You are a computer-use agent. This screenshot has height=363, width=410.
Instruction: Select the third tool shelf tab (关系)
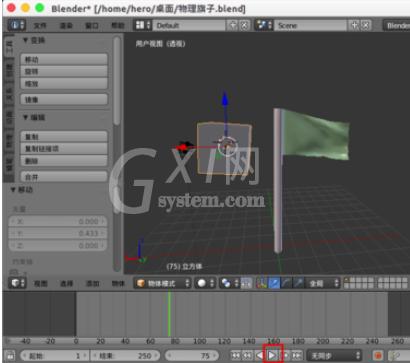coord(9,94)
